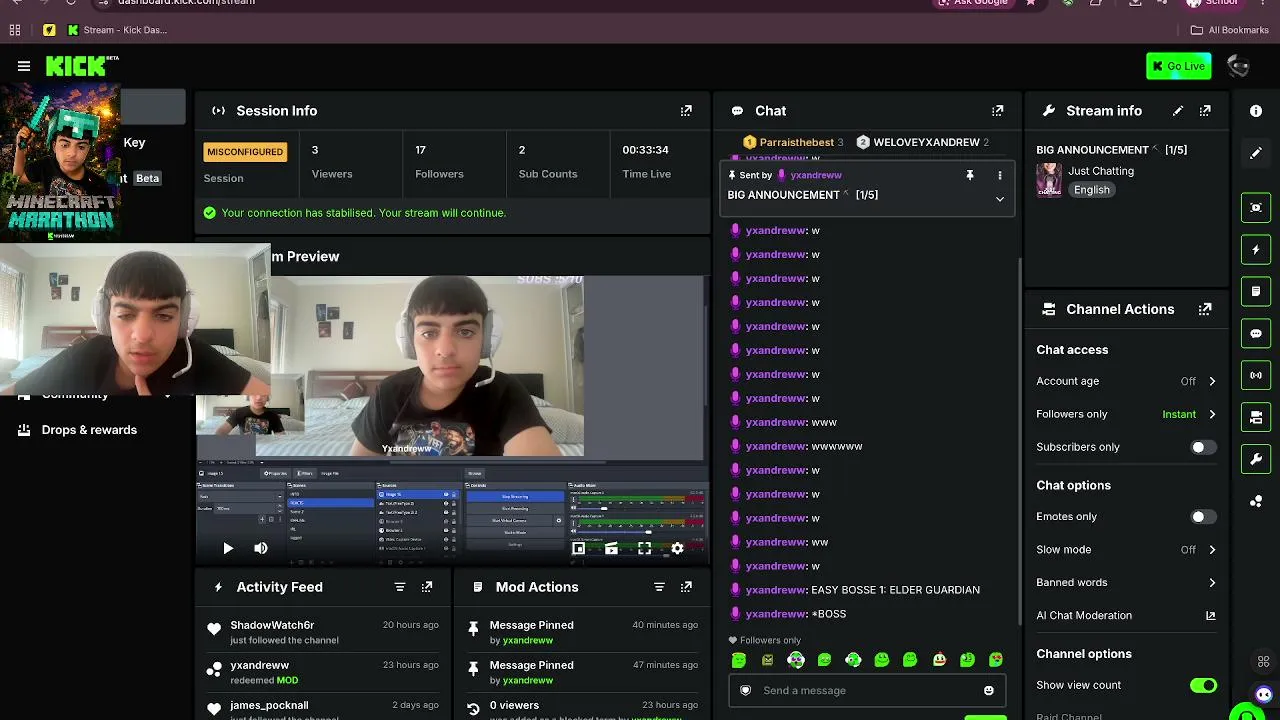This screenshot has width=1280, height=720.
Task: Select the Stream - Kick Dashboard browser tab
Action: (116, 30)
